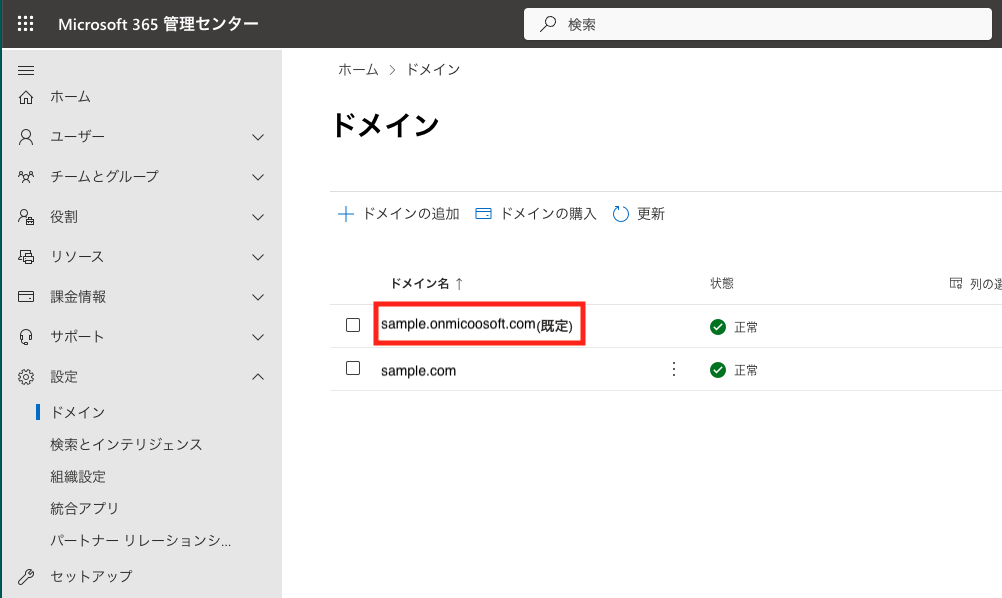Open パートナー リレーションシップ in the sidebar
This screenshot has width=1002, height=598.
(141, 540)
